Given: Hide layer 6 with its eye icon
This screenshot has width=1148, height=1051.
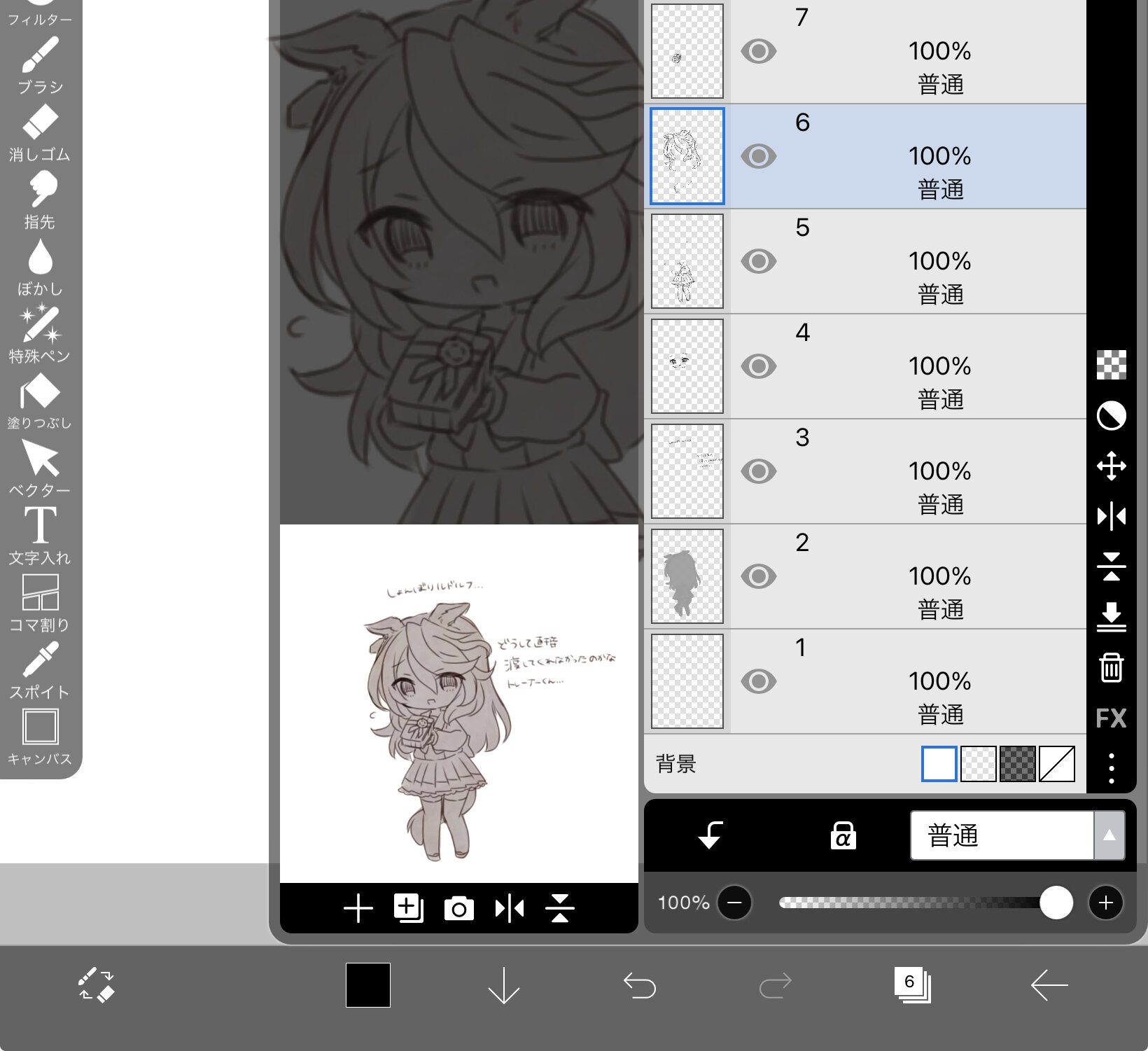Looking at the screenshot, I should pos(759,156).
